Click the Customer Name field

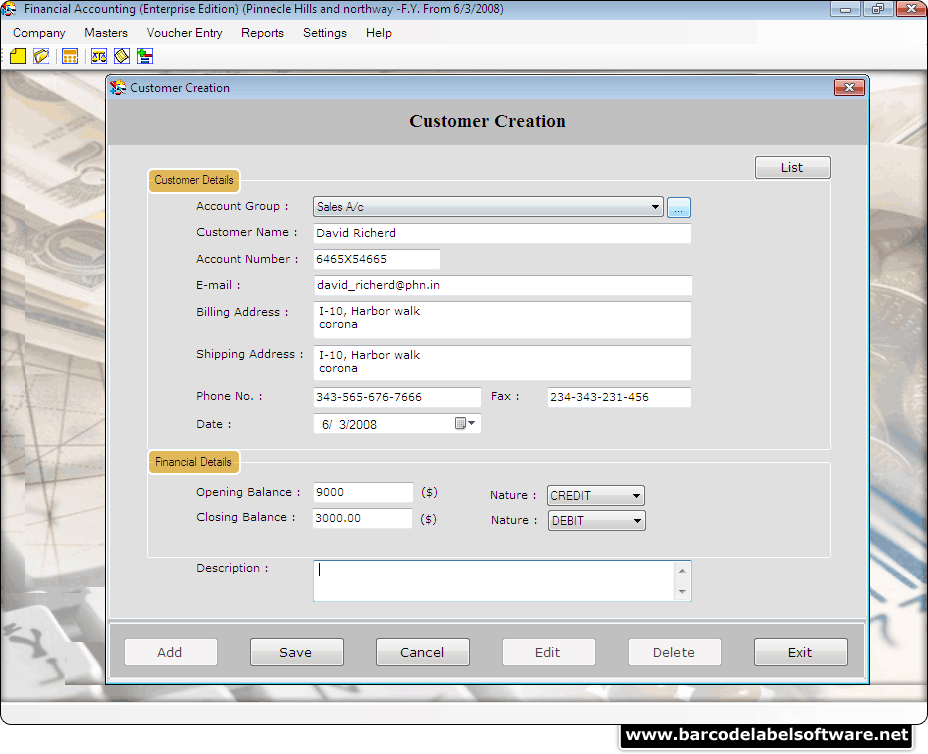pyautogui.click(x=502, y=233)
